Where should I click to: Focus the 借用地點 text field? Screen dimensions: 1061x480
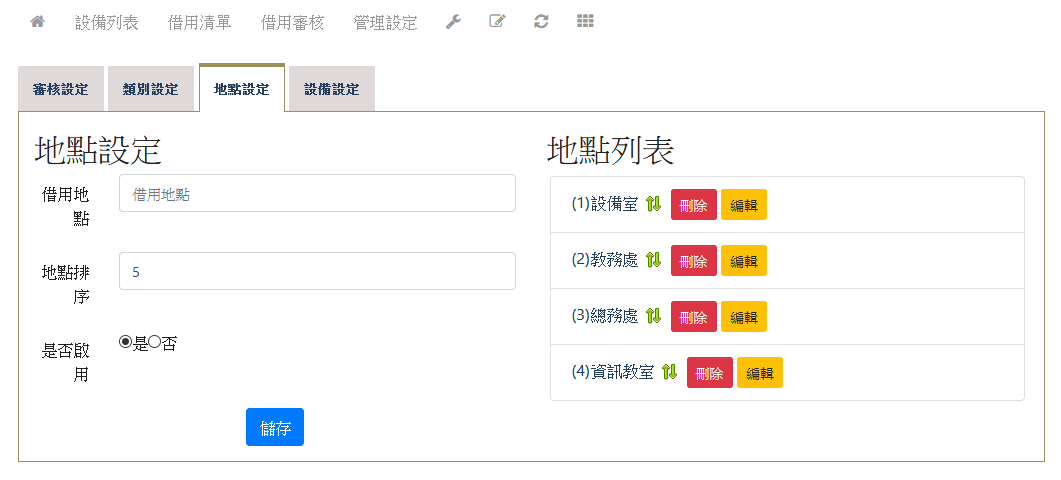[x=317, y=194]
